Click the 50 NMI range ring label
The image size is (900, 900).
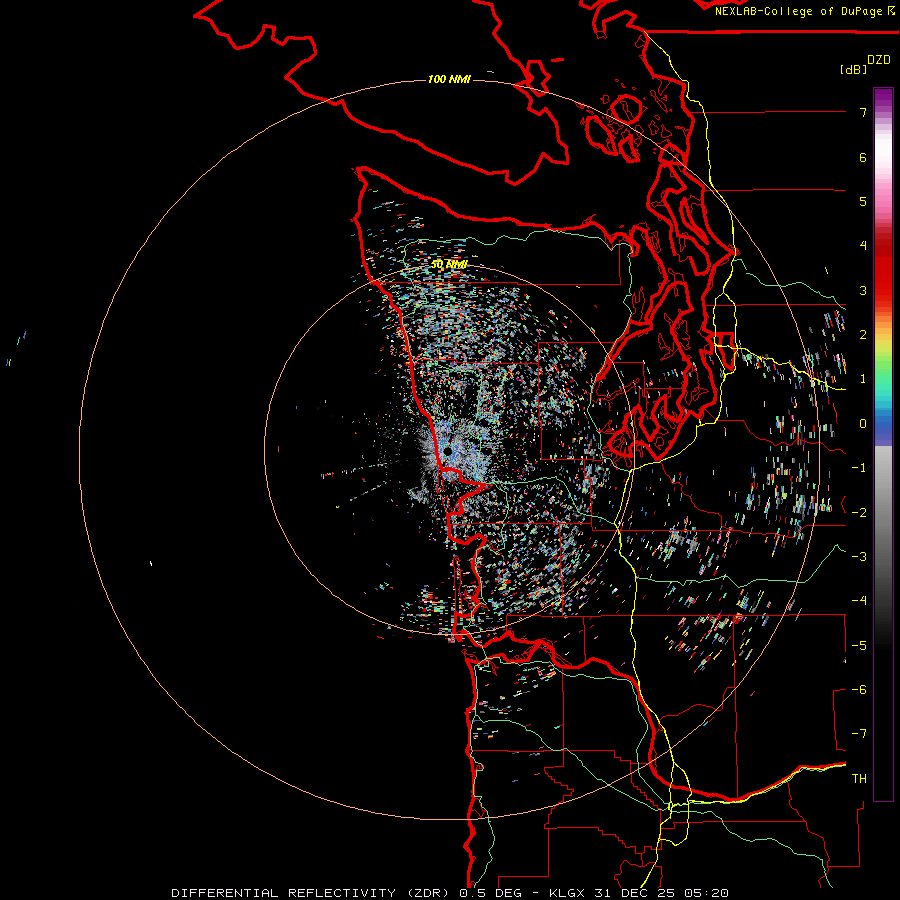point(449,265)
